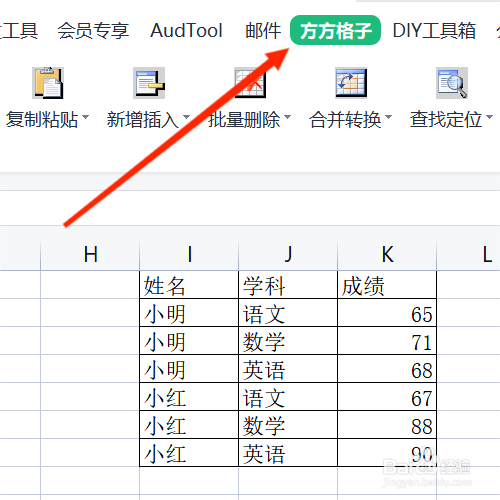Click the 姓名 header cell
This screenshot has width=500, height=500.
click(x=189, y=285)
